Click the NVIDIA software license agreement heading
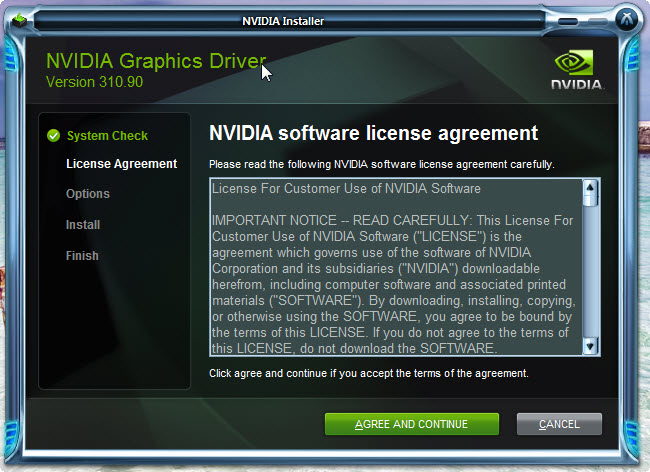This screenshot has width=650, height=472. pos(374,133)
